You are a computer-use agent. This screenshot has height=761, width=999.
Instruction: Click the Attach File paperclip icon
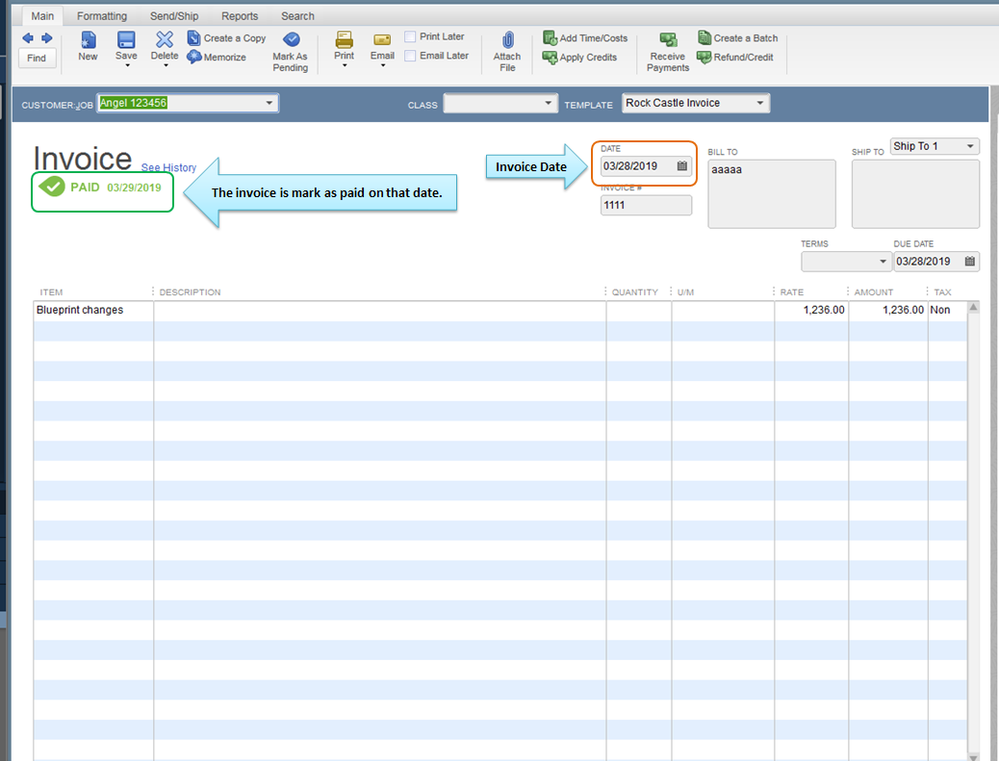click(x=507, y=40)
